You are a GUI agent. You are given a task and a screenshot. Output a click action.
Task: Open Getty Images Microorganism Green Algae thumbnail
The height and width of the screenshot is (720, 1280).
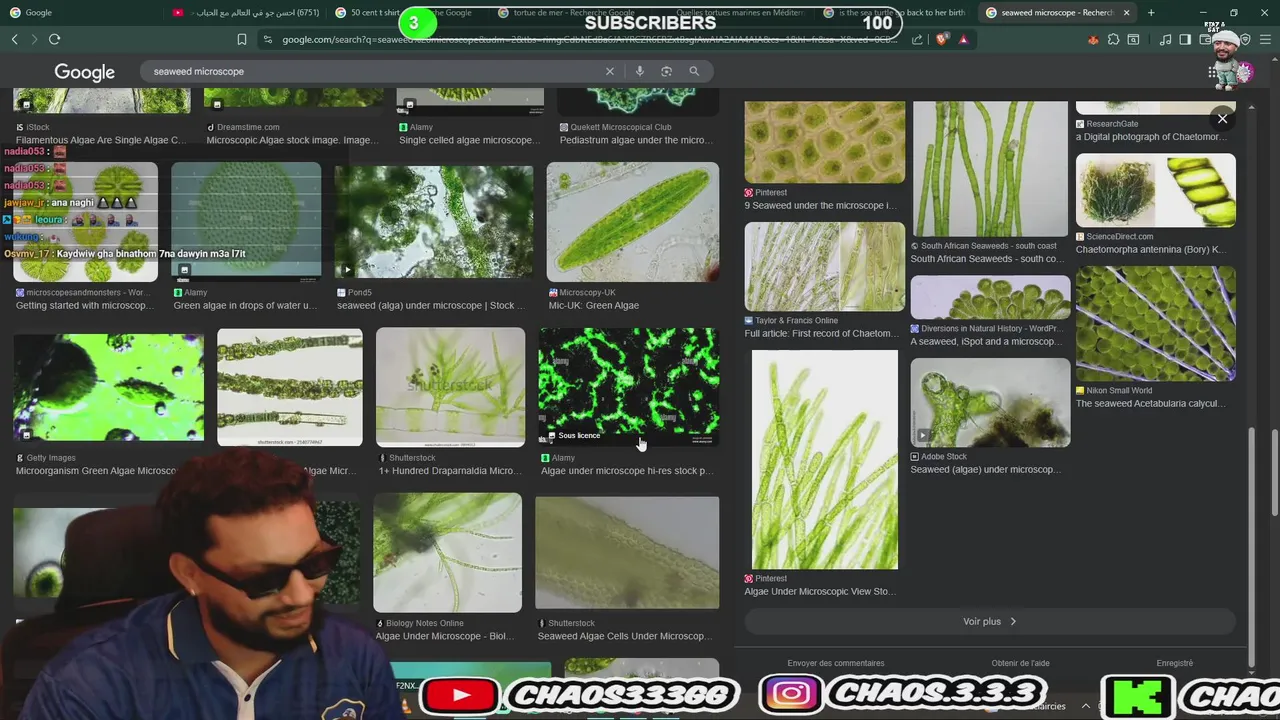tap(108, 388)
